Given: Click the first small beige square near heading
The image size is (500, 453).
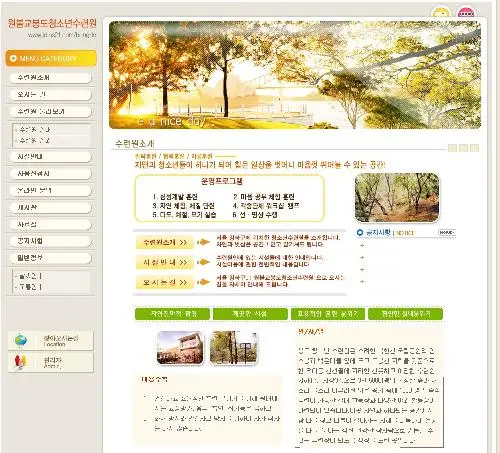Looking at the screenshot, I should click(x=452, y=148).
